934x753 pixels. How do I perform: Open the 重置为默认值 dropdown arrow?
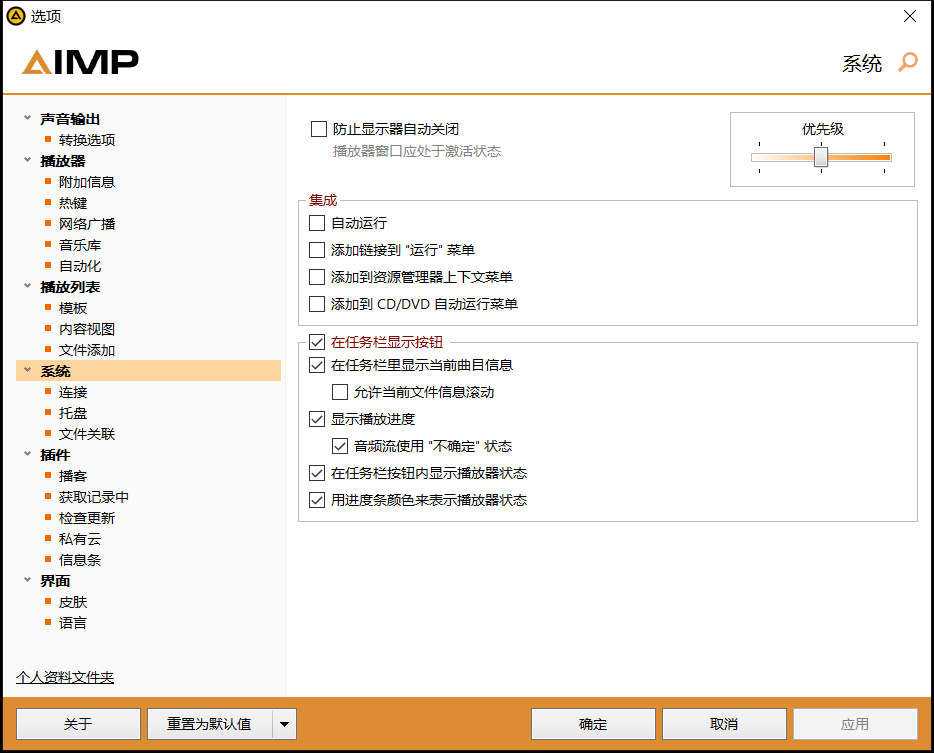pos(284,724)
